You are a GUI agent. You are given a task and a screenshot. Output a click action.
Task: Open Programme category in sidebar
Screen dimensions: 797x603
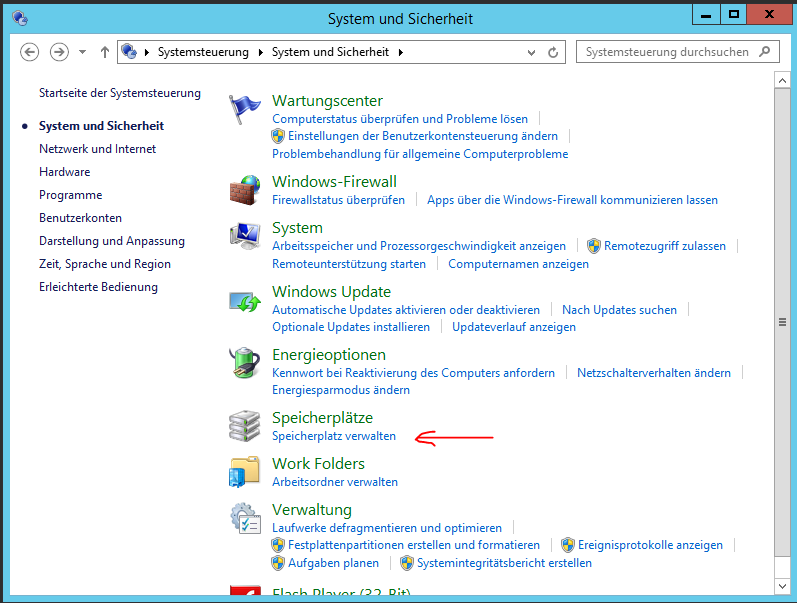click(x=71, y=195)
